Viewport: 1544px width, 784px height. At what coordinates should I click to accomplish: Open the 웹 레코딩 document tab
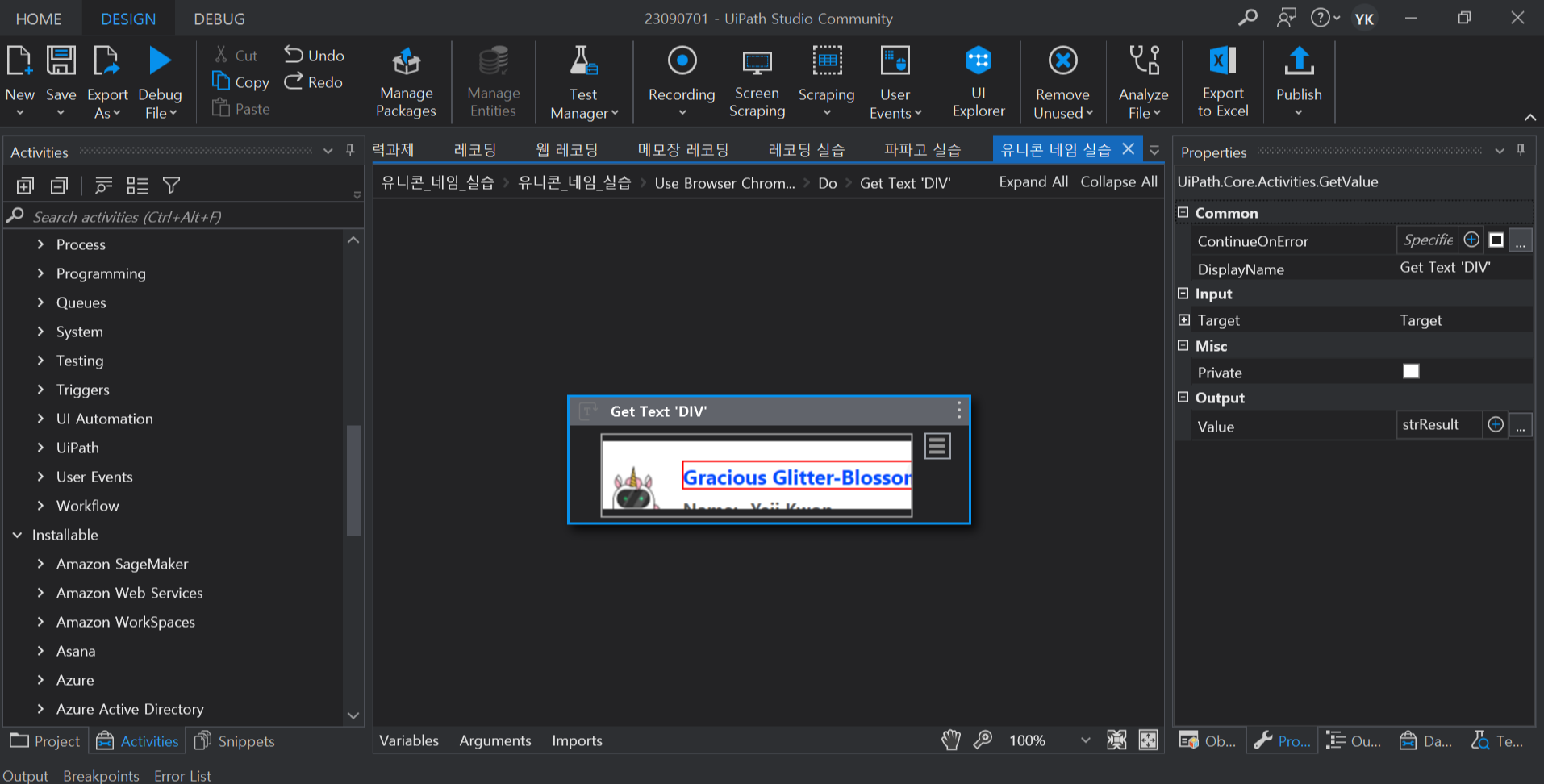(566, 149)
